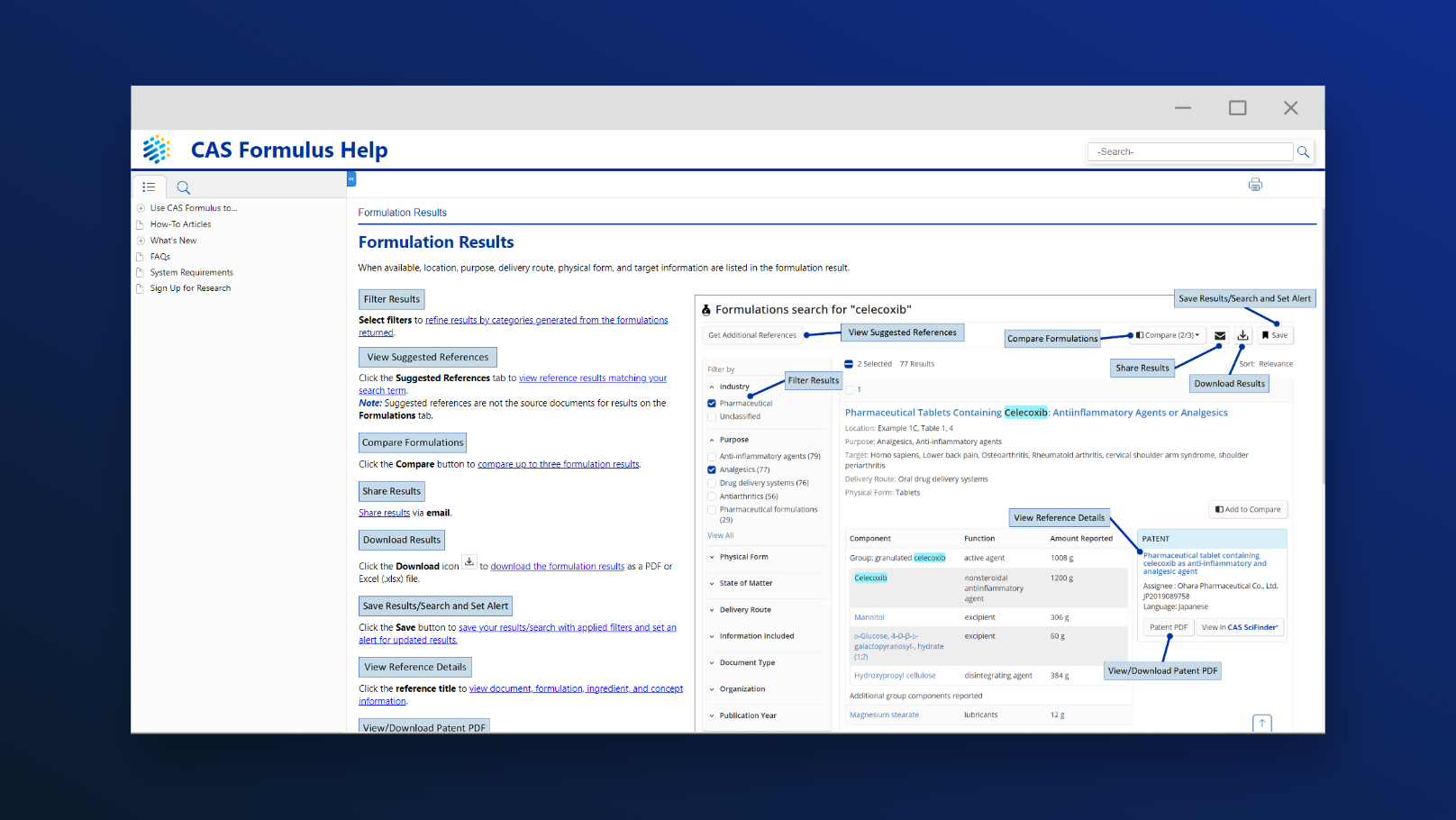Click the 'Formulations search for celecoxib' screenshot image
The image size is (1456, 820).
[1006, 512]
